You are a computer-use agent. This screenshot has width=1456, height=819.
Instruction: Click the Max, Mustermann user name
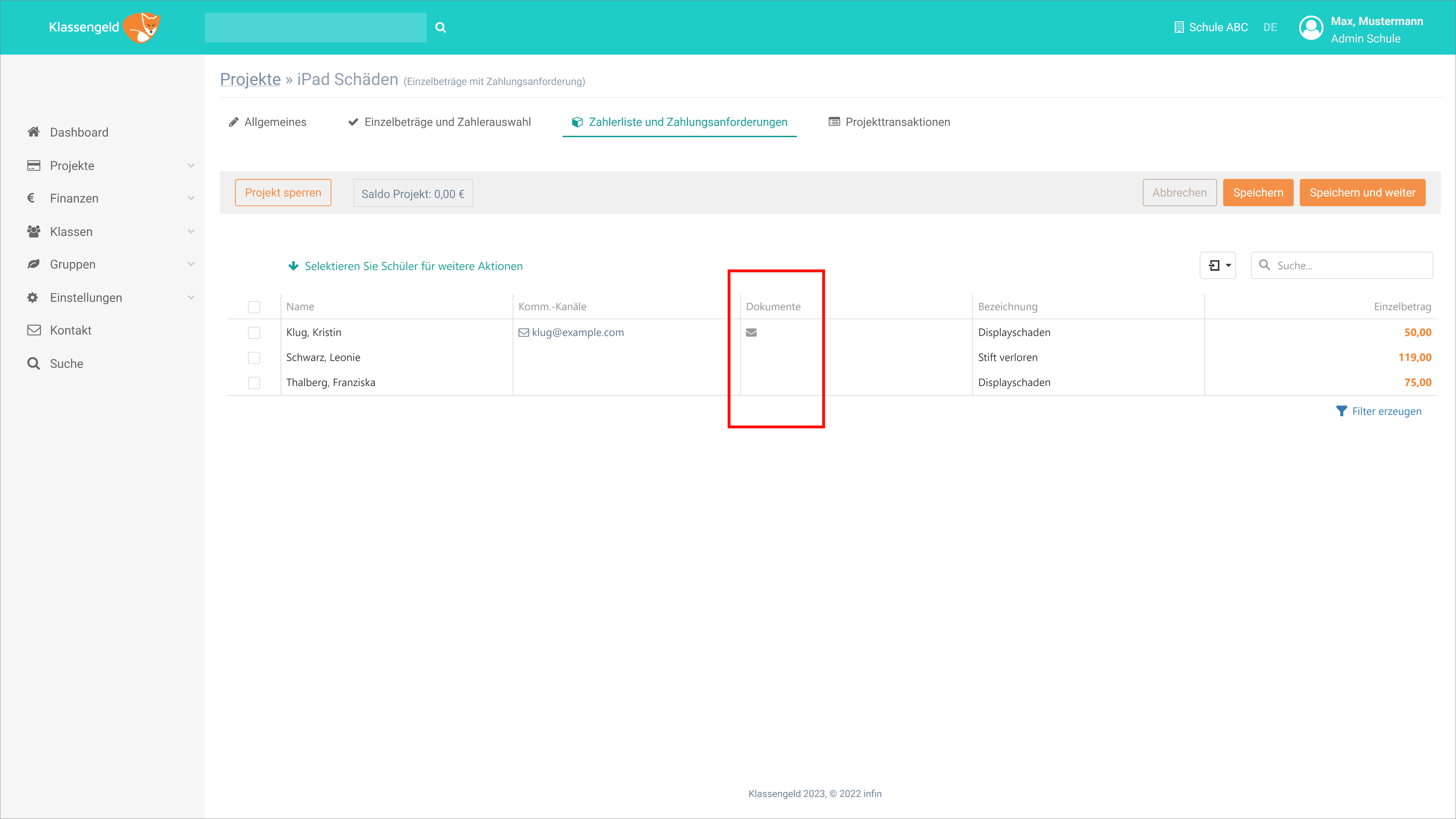(x=1377, y=21)
